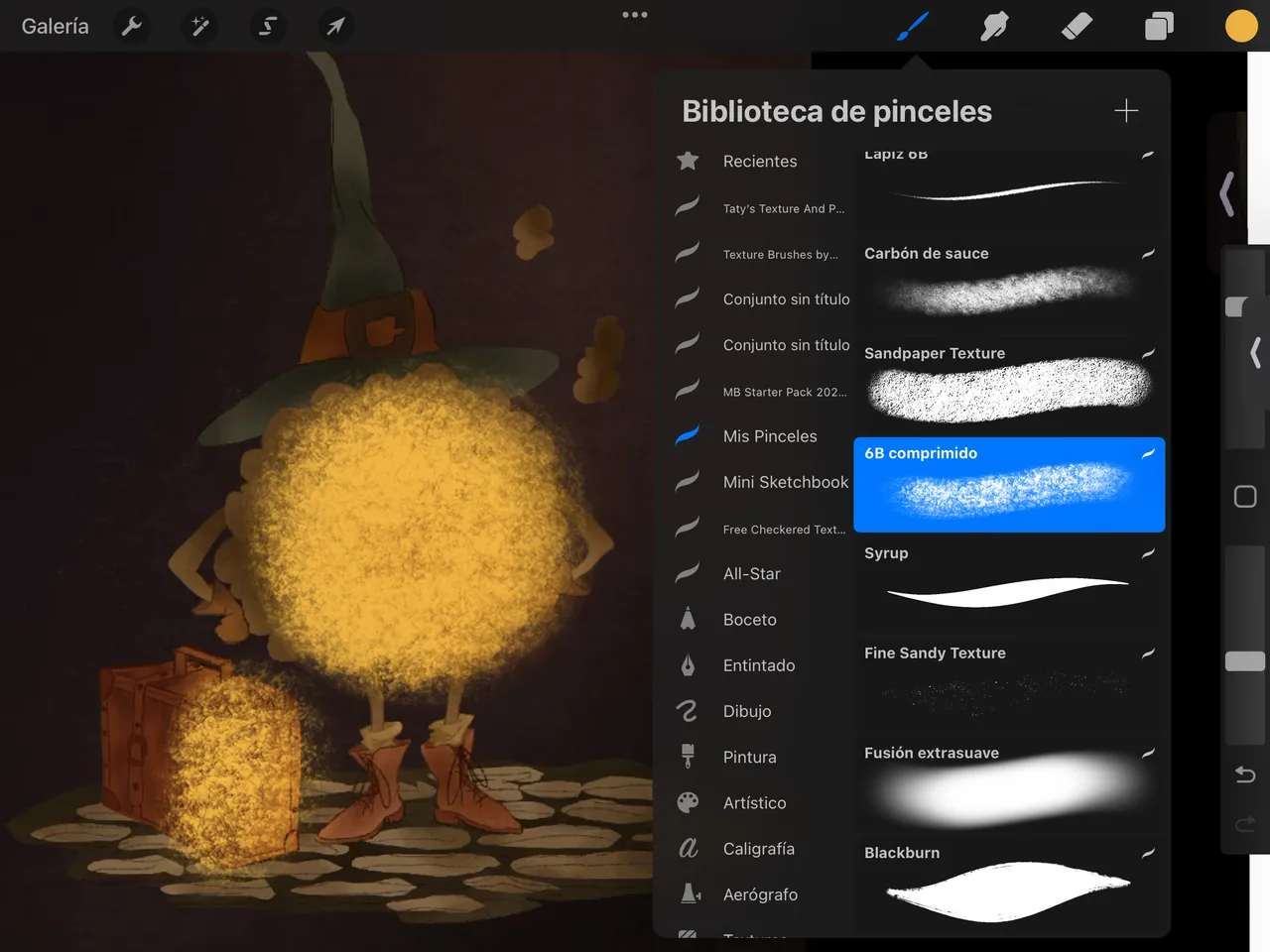This screenshot has height=952, width=1270.
Task: Open the Actions wrench menu
Action: [132, 27]
